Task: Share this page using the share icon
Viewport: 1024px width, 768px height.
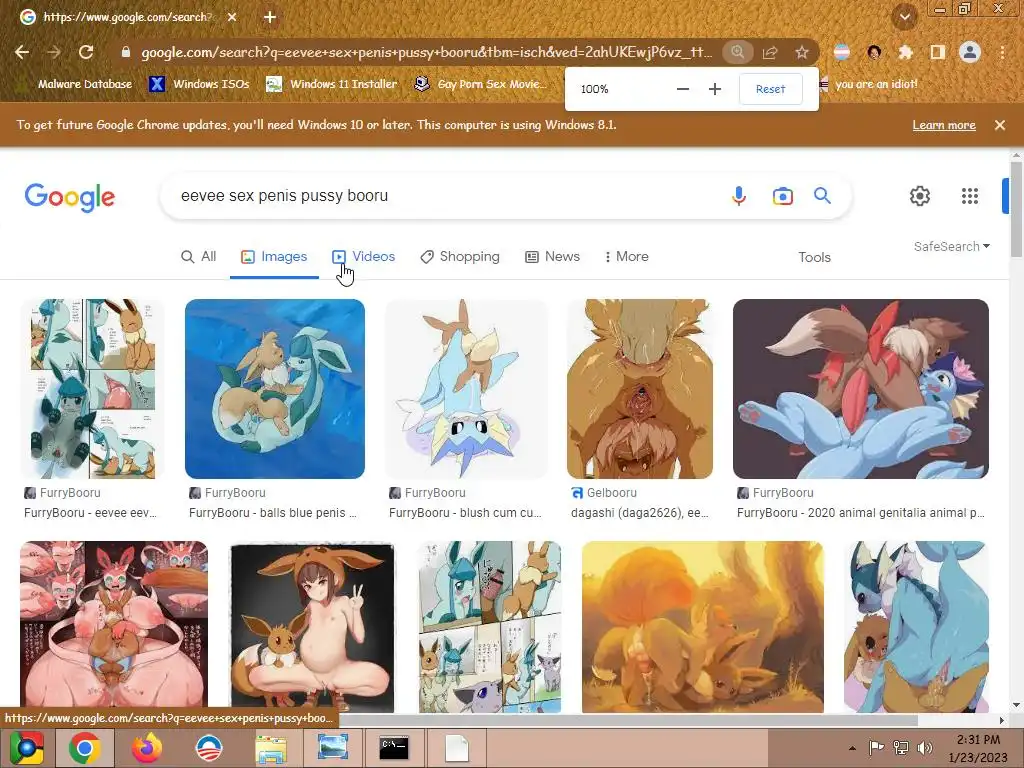Action: pos(770,52)
